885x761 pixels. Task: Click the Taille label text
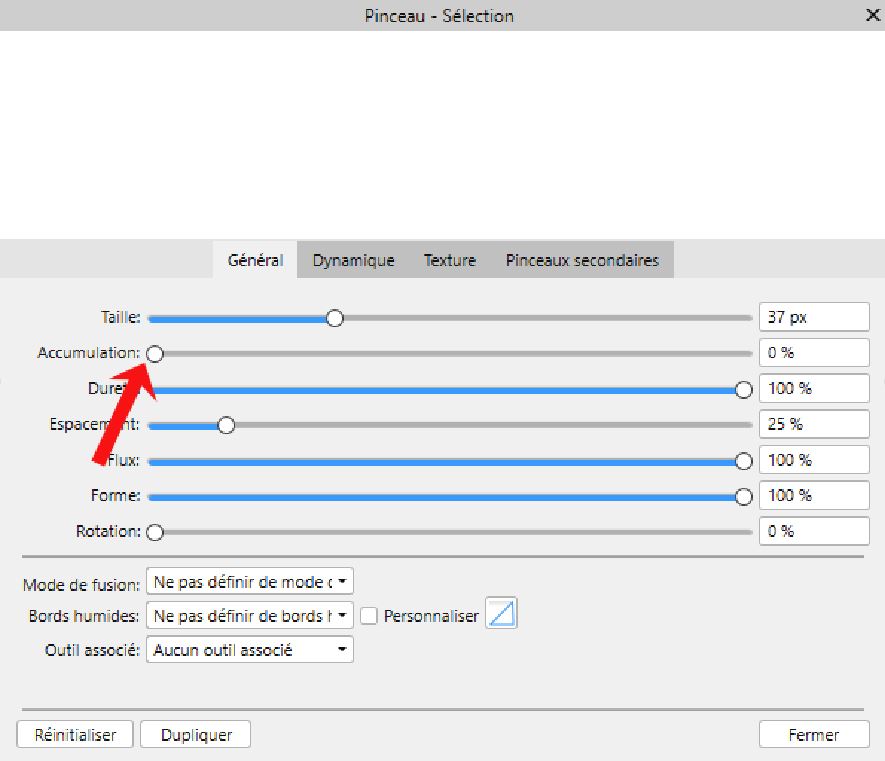121,317
